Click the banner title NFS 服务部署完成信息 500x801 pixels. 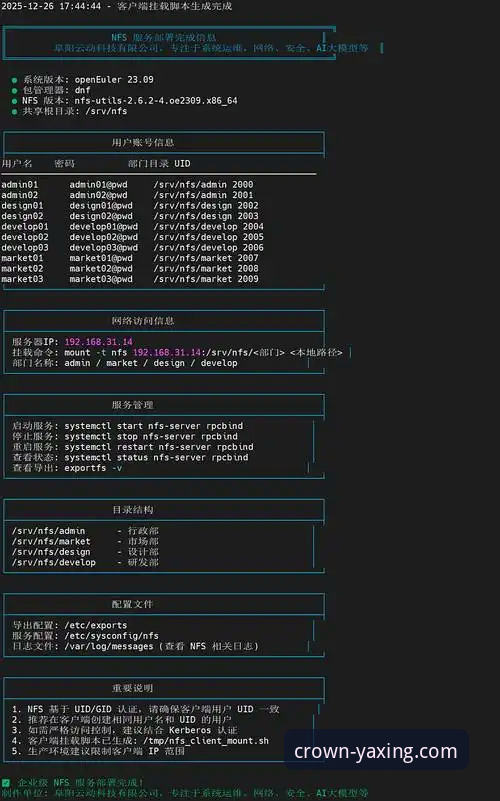[x=163, y=37]
